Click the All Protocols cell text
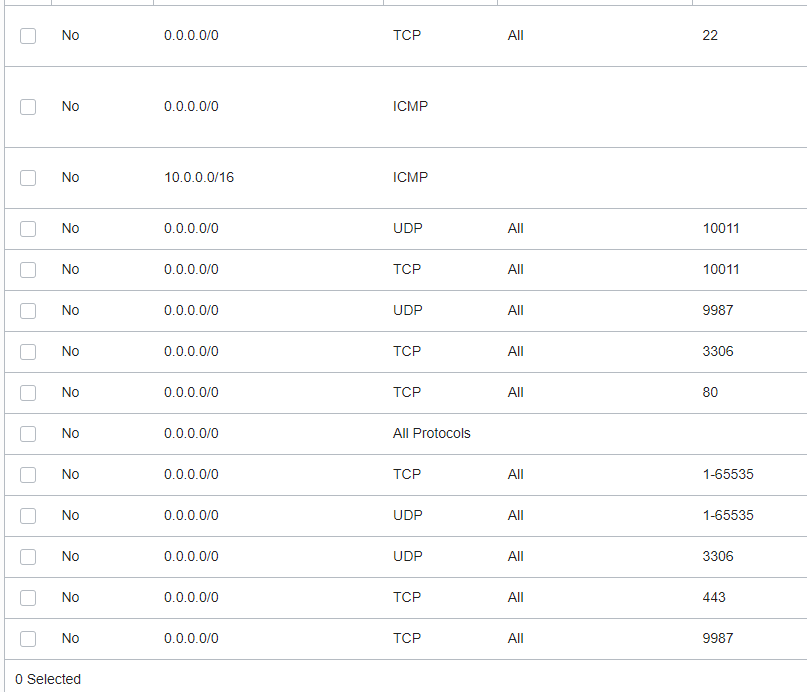The width and height of the screenshot is (807, 692). [x=431, y=433]
